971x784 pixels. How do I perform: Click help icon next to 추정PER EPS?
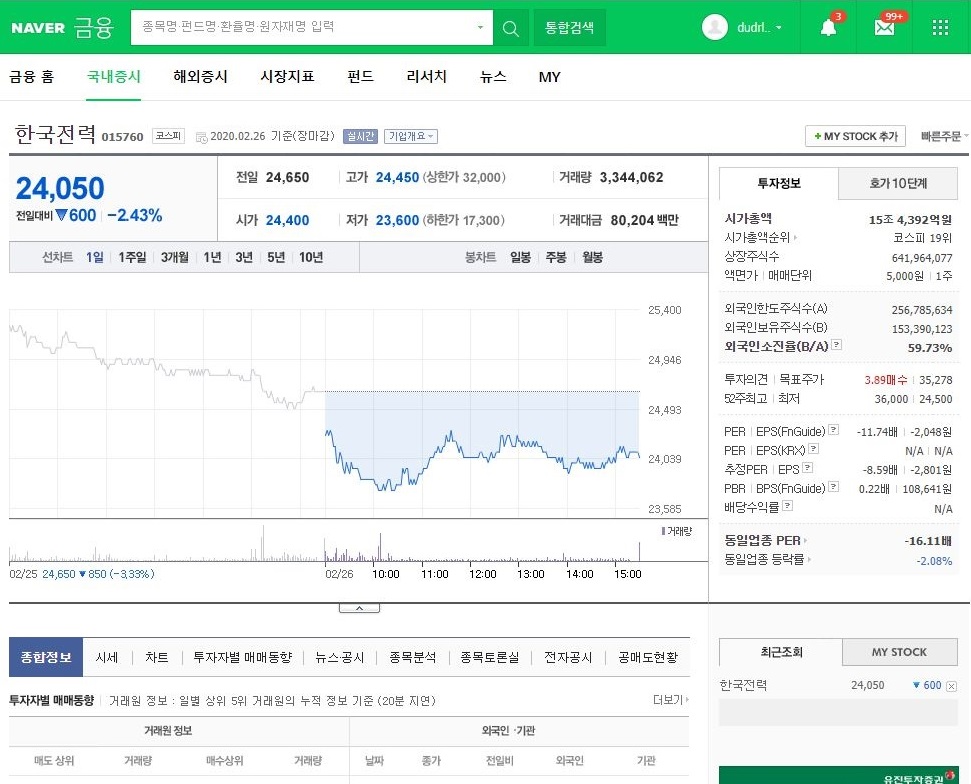coord(808,468)
